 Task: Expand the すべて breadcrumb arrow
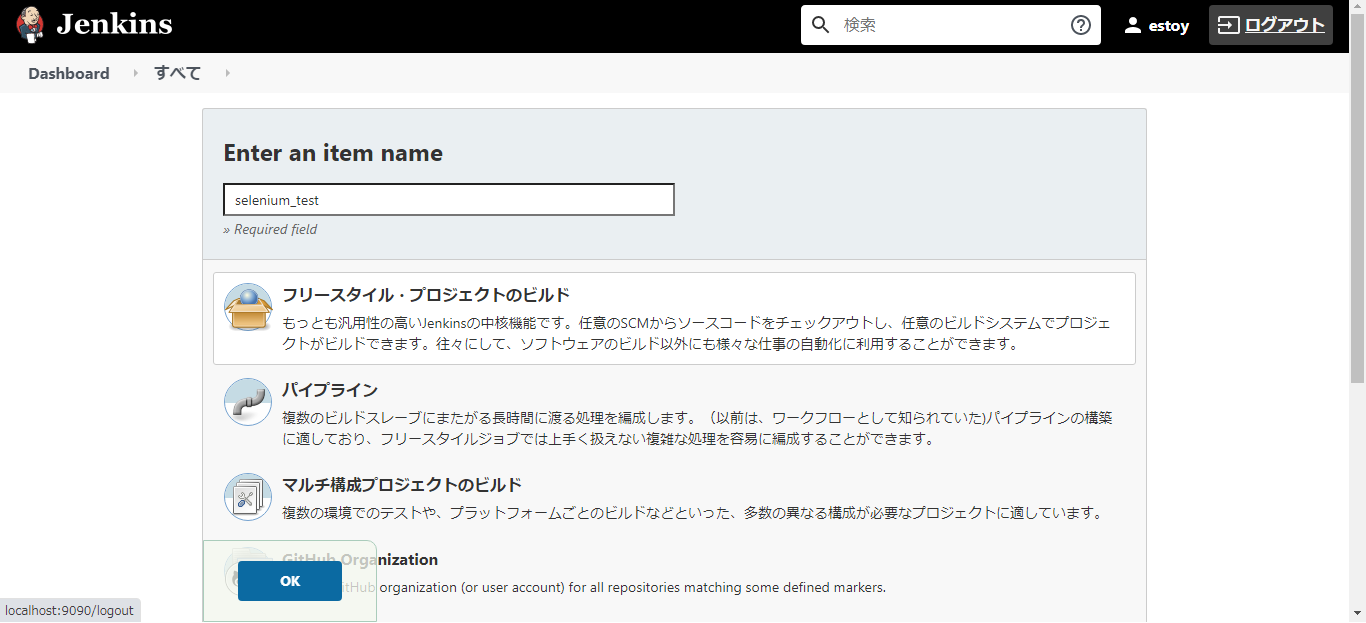point(228,73)
